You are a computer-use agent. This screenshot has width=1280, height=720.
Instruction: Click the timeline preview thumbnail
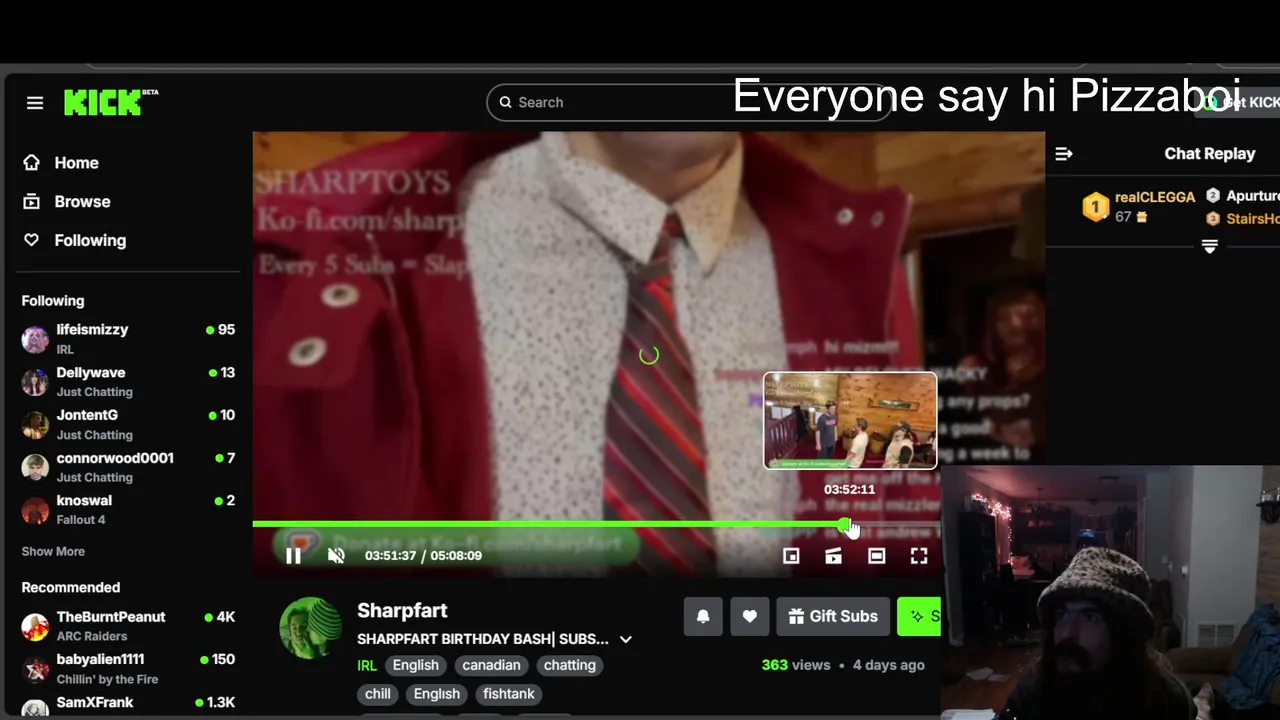pos(850,420)
